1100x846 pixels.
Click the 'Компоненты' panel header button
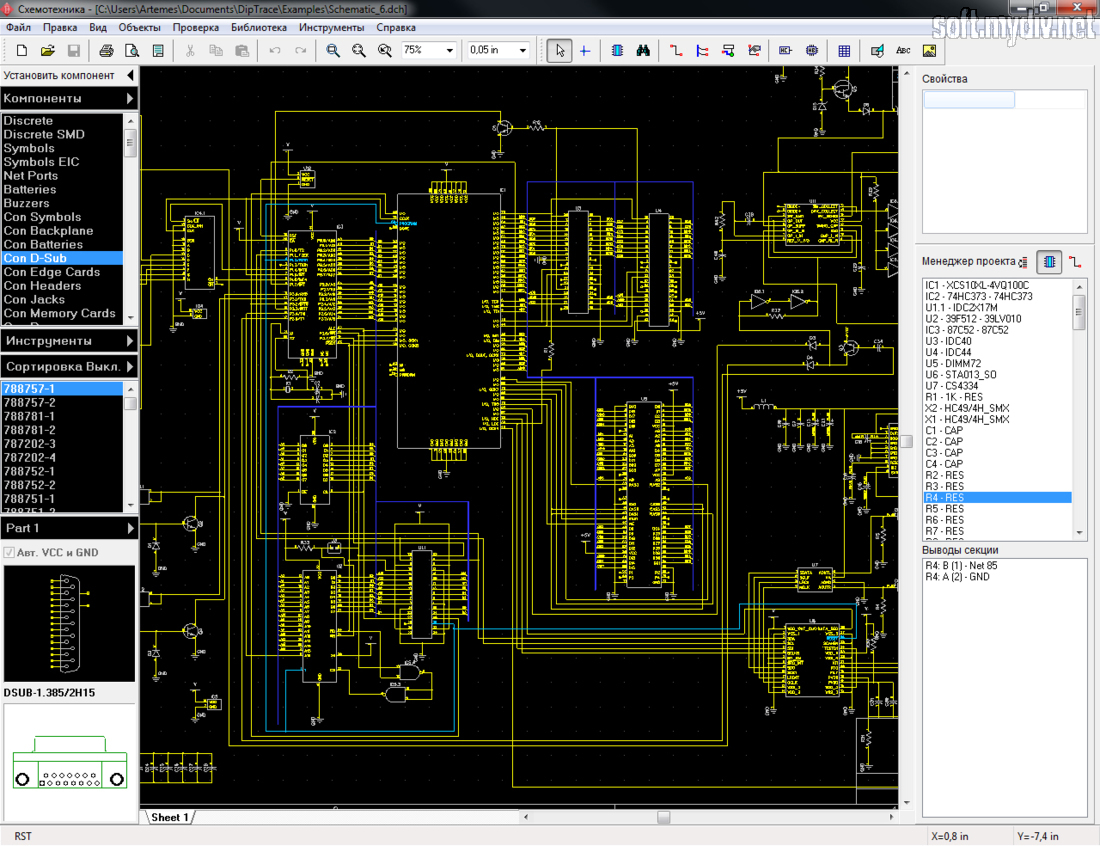[x=68, y=98]
